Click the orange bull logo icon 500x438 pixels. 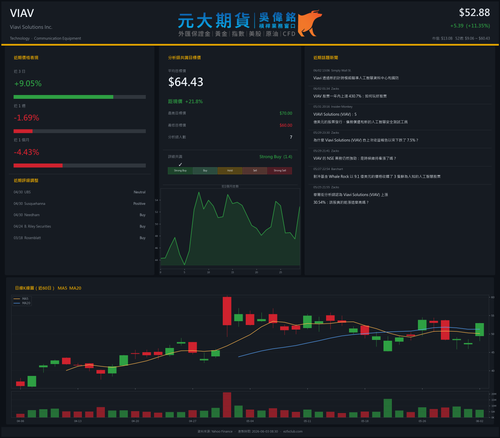point(310,23)
